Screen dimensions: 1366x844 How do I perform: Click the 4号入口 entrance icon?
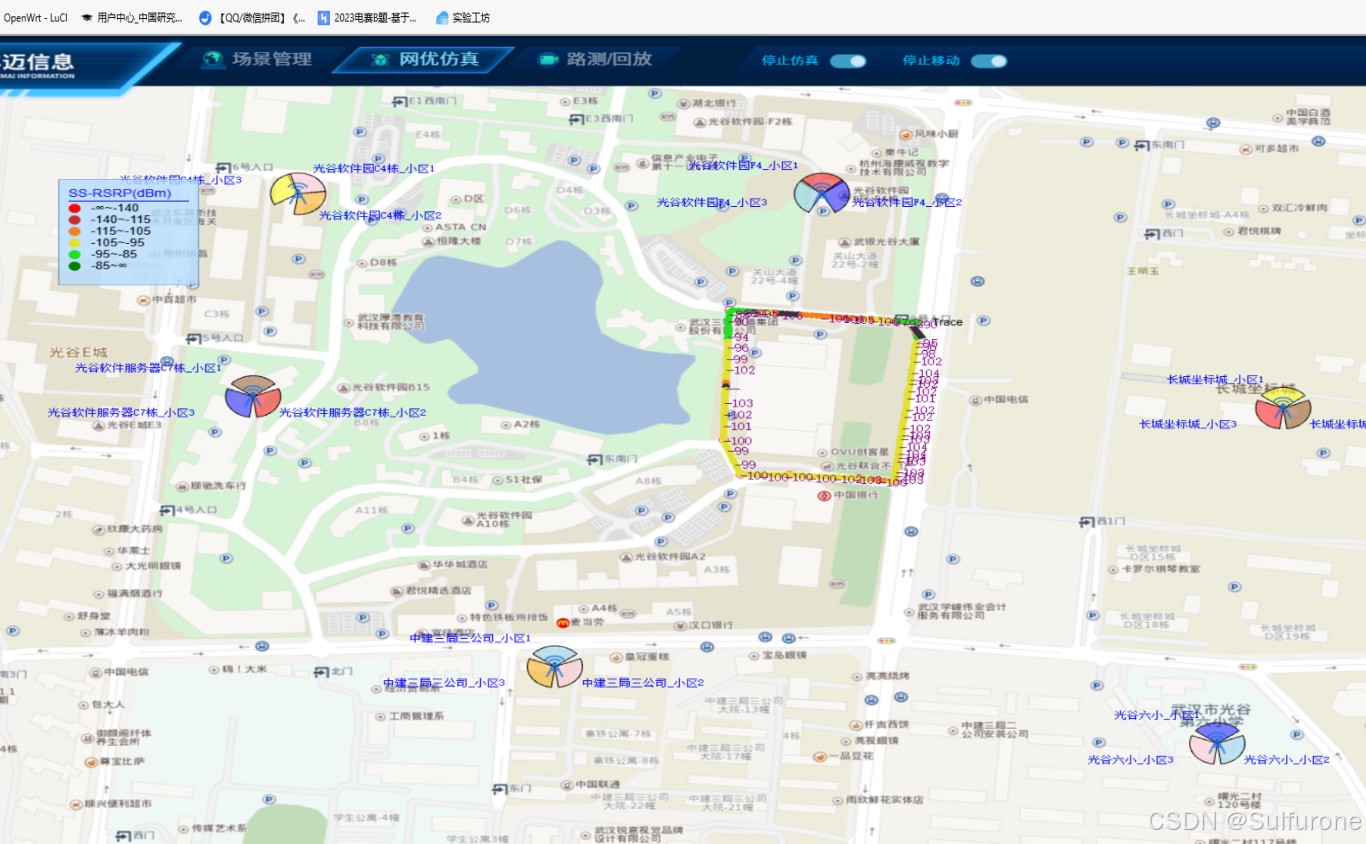pos(168,510)
